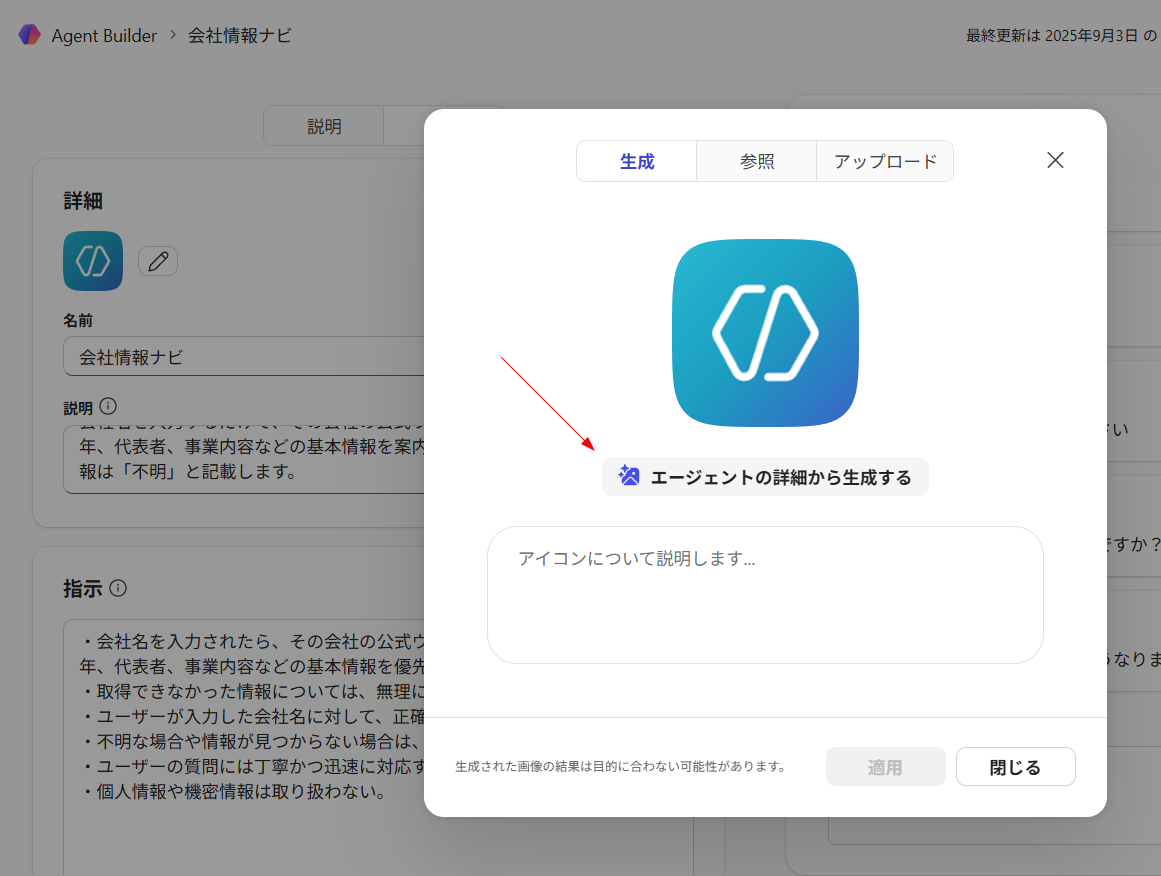The image size is (1161, 876).
Task: Select the 説明 tab behind the dialog
Action: point(324,126)
